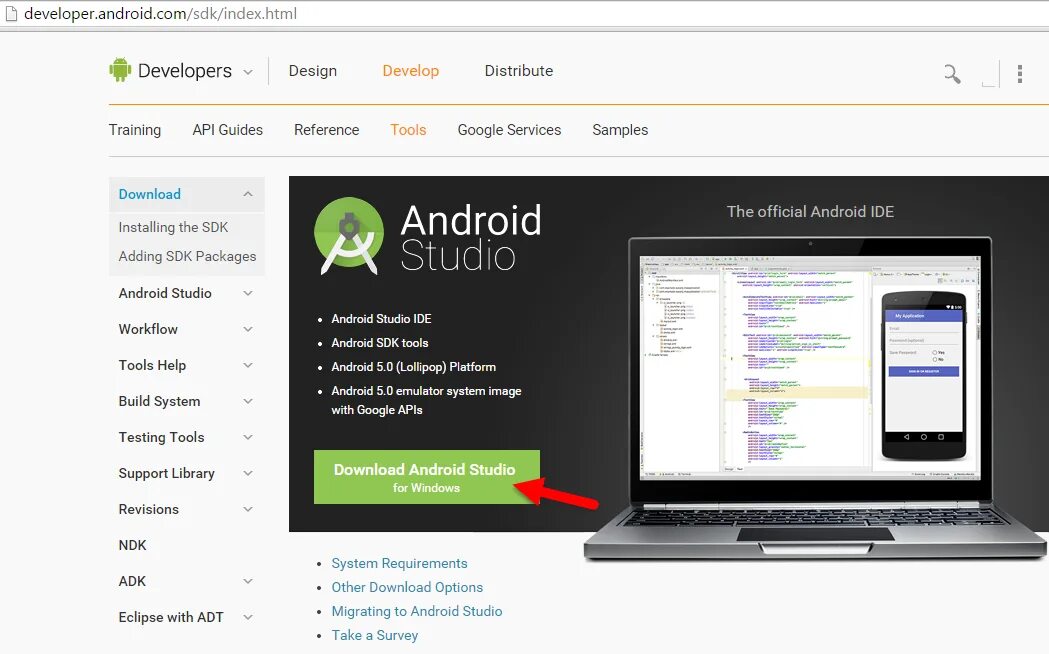Image resolution: width=1049 pixels, height=654 pixels.
Task: Click the page icon beside the URL
Action: click(x=10, y=13)
